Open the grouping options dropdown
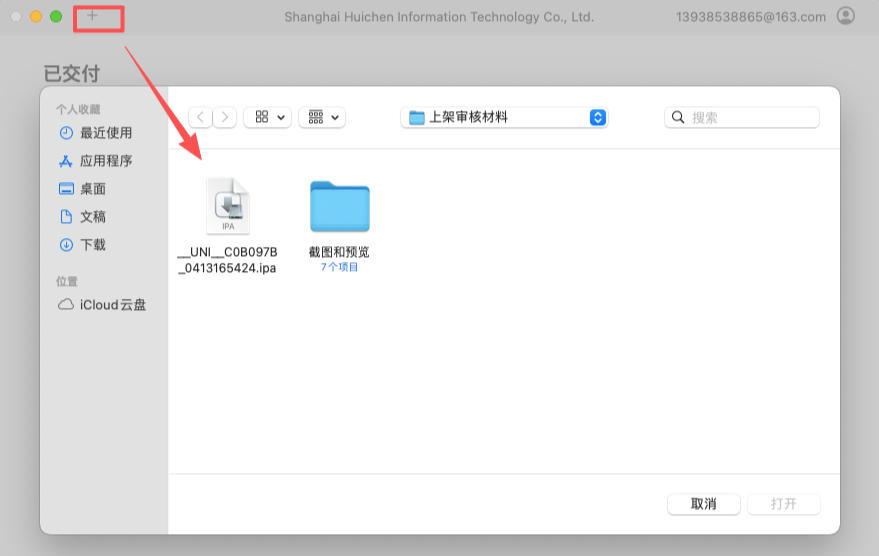The width and height of the screenshot is (879, 556). click(322, 117)
